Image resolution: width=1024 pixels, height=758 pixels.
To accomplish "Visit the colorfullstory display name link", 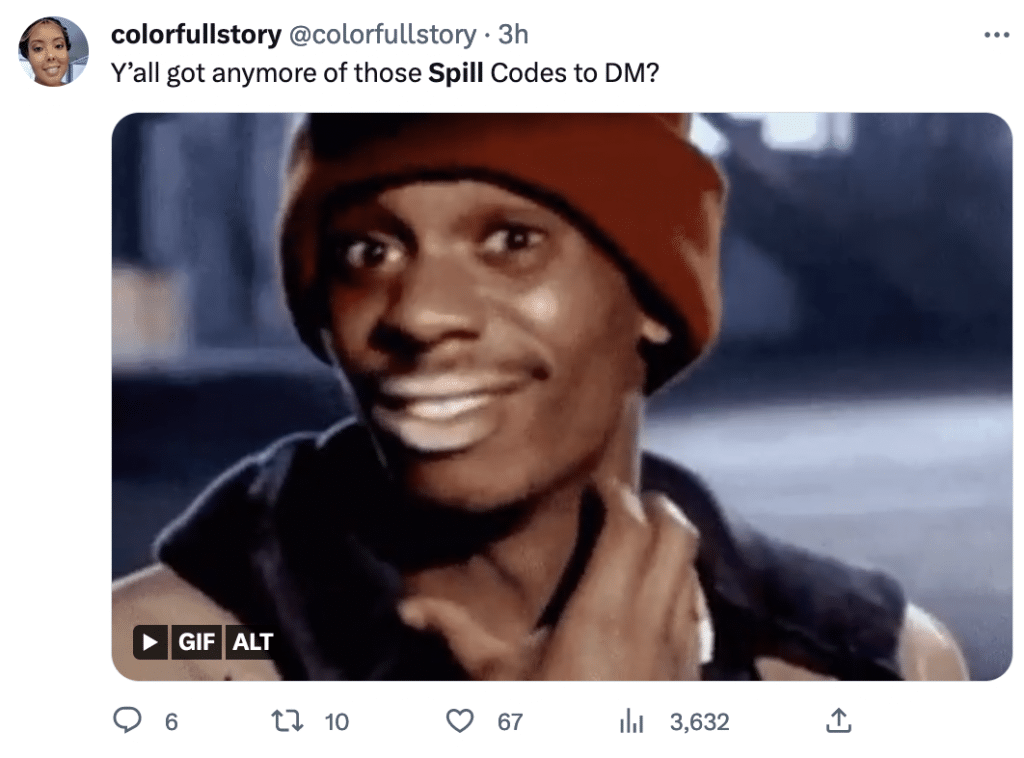I will (x=196, y=35).
